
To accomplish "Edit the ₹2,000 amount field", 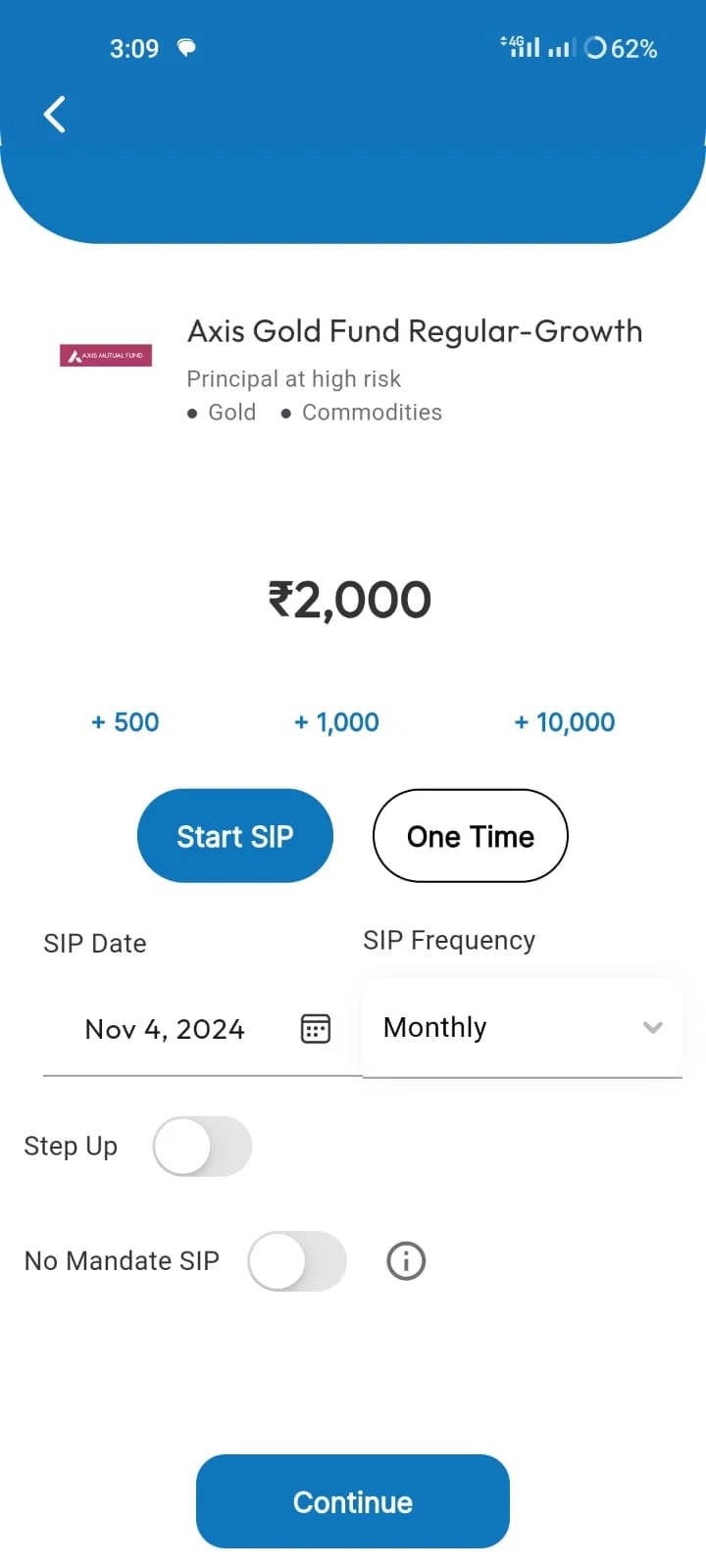I will (x=350, y=600).
